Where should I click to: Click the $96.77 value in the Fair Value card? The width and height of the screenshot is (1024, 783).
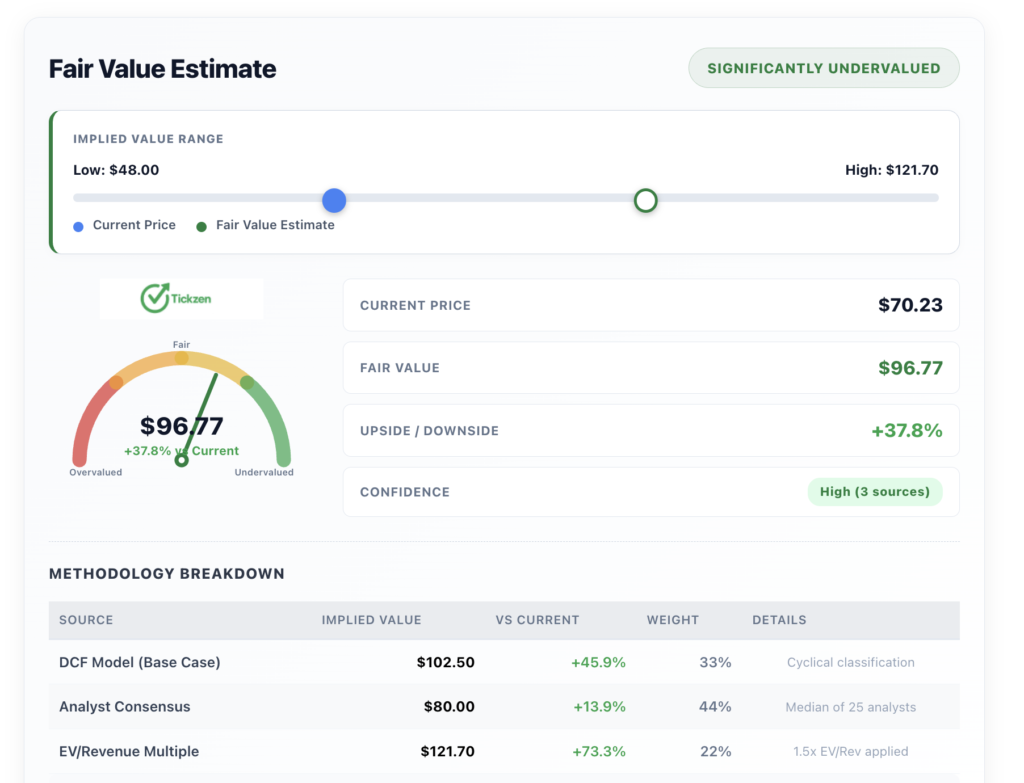[x=910, y=368]
